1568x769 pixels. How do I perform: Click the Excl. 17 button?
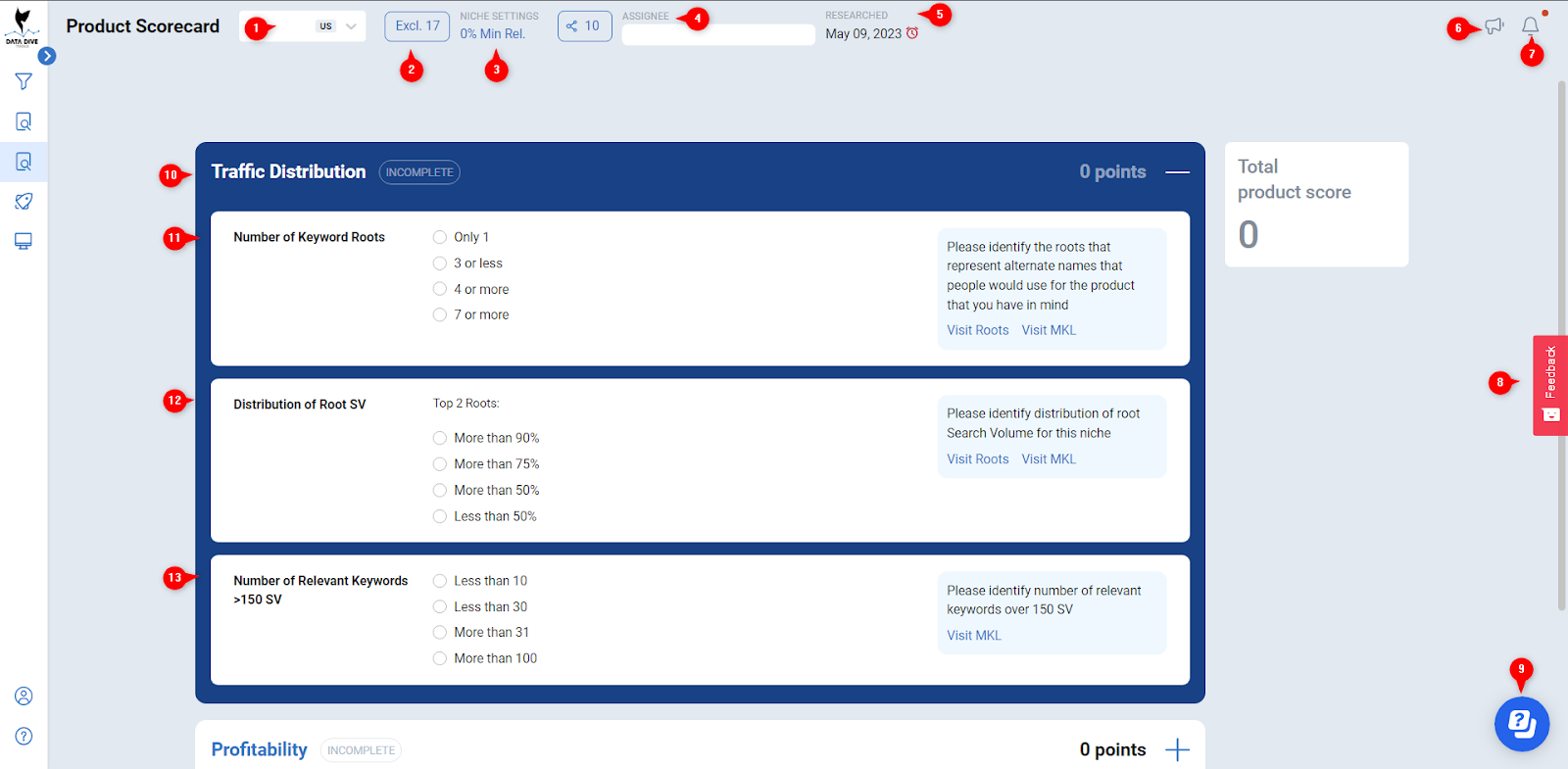(417, 26)
